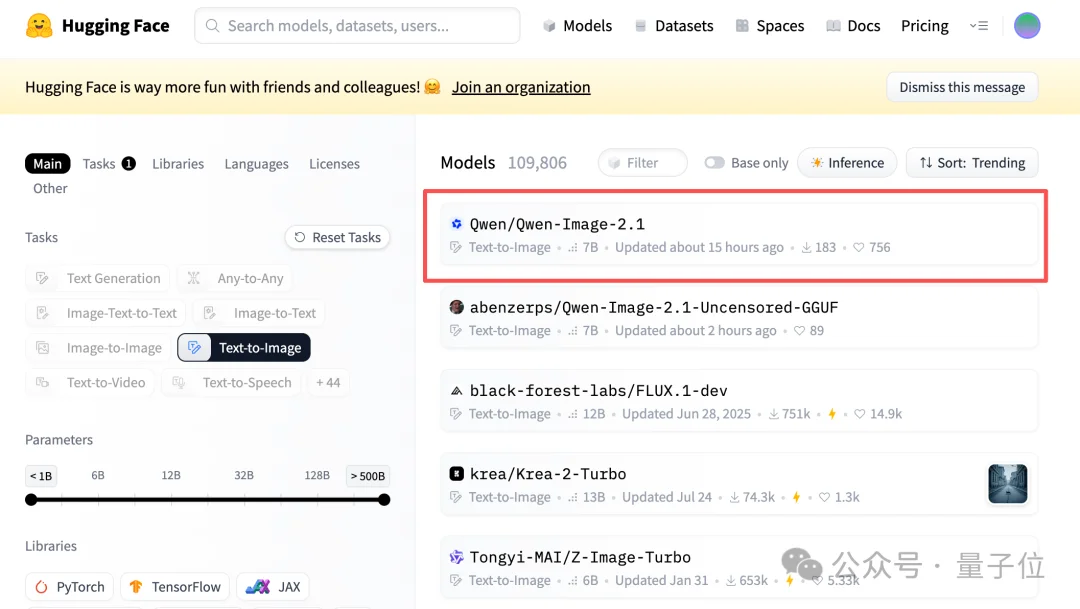Switch to the Tasks filter tab

pyautogui.click(x=109, y=164)
